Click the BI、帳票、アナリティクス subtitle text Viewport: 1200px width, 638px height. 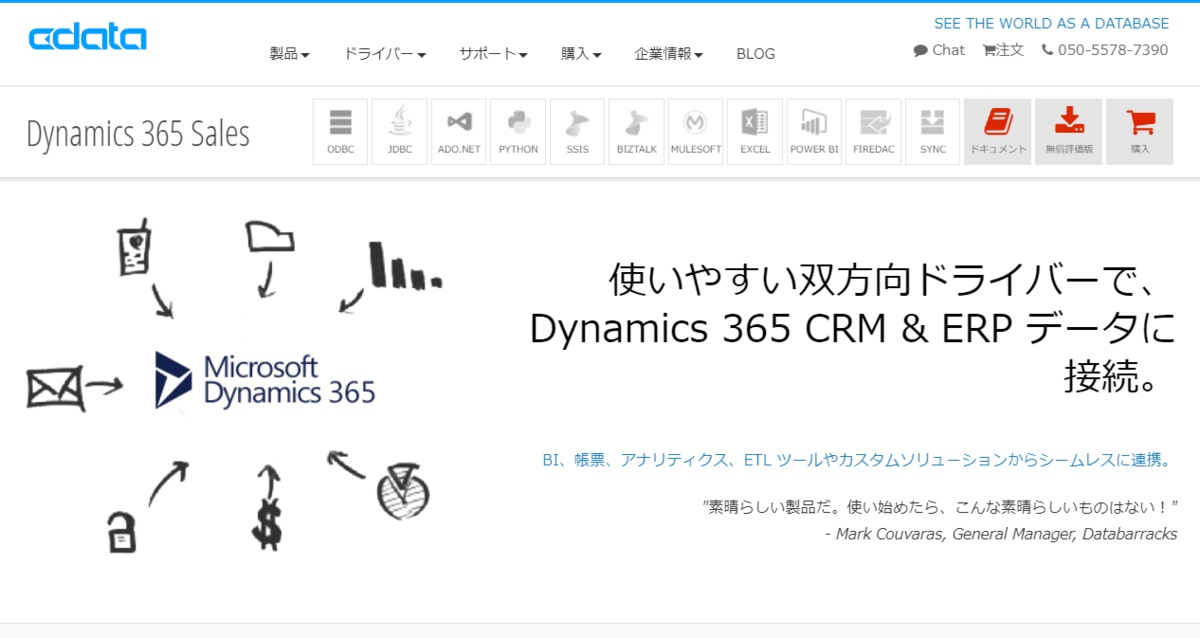[x=858, y=460]
